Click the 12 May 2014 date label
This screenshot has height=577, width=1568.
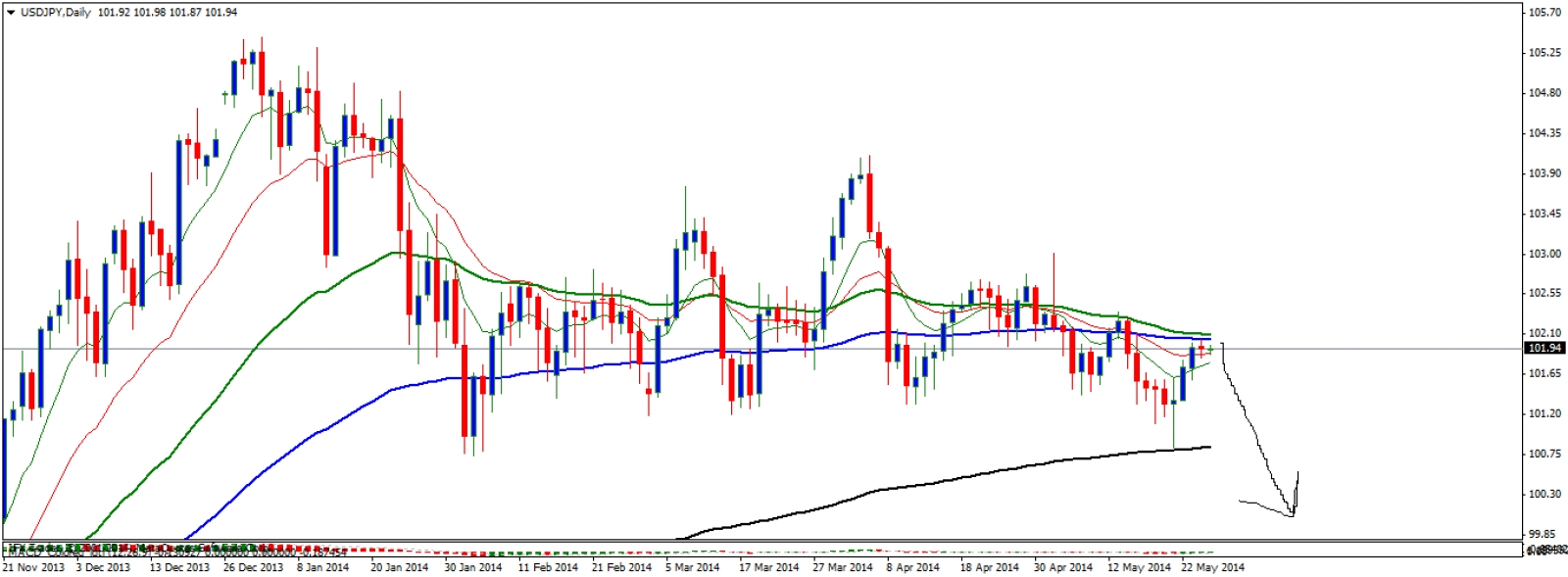tap(1139, 567)
